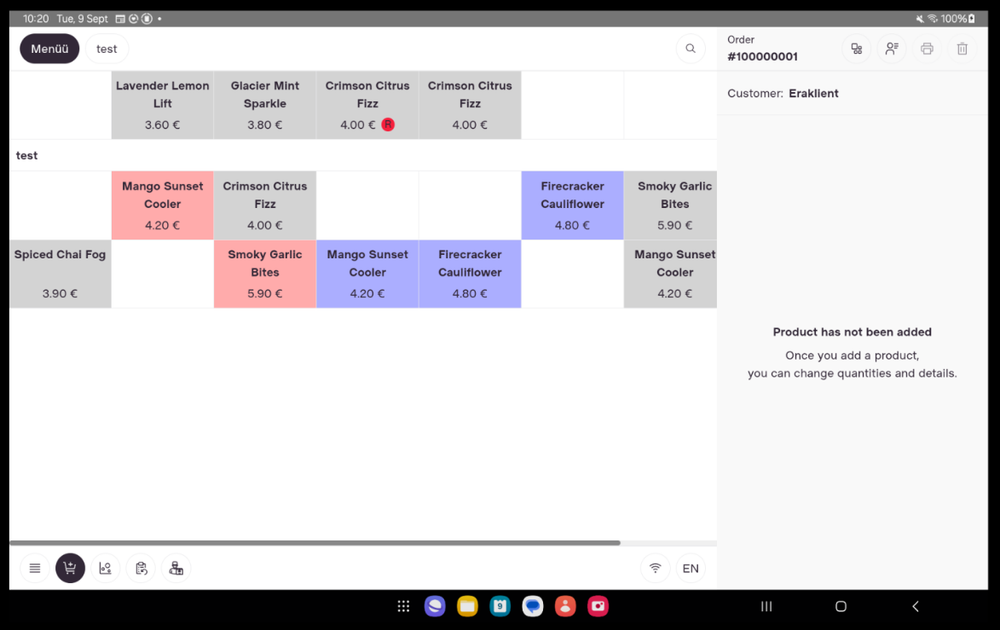Show recent apps via navigation bar
1000x630 pixels.
pos(767,606)
